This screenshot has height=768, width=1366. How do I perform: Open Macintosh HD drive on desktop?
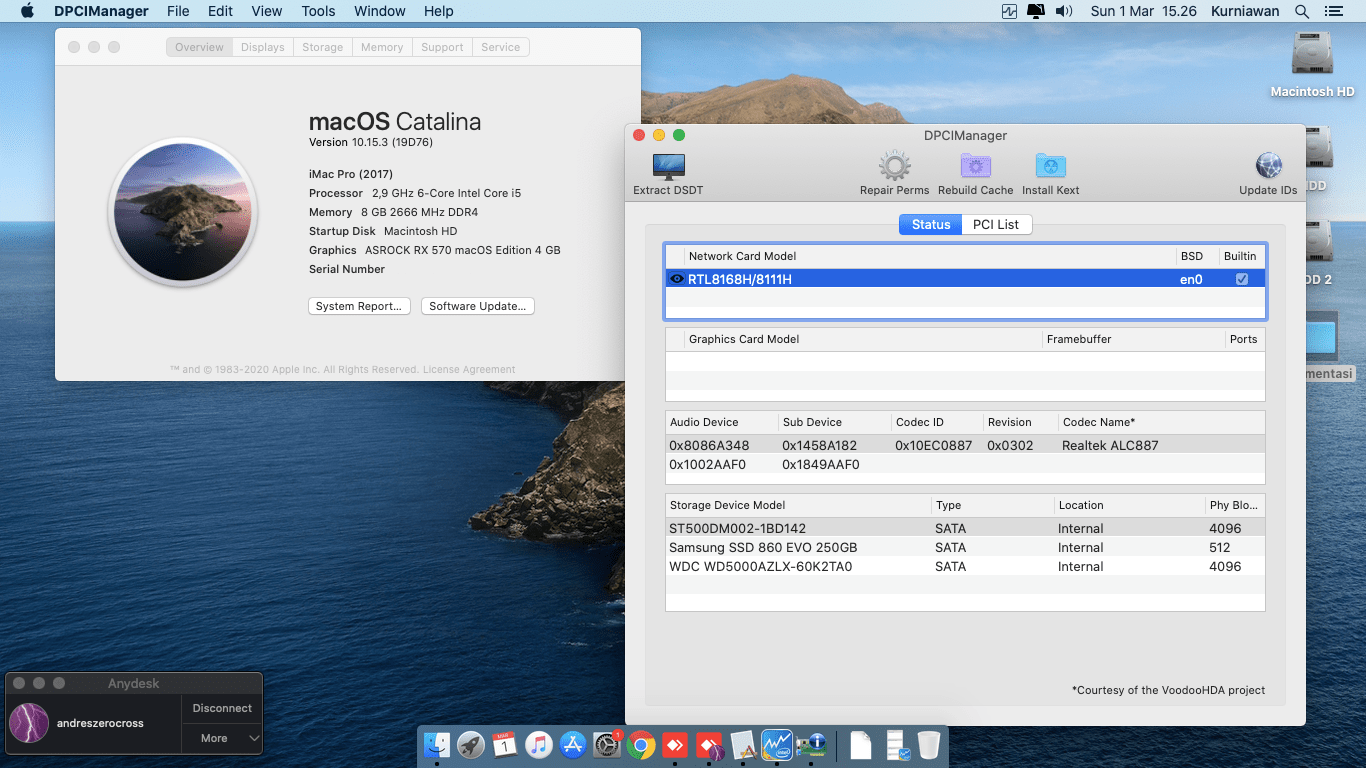(1312, 55)
